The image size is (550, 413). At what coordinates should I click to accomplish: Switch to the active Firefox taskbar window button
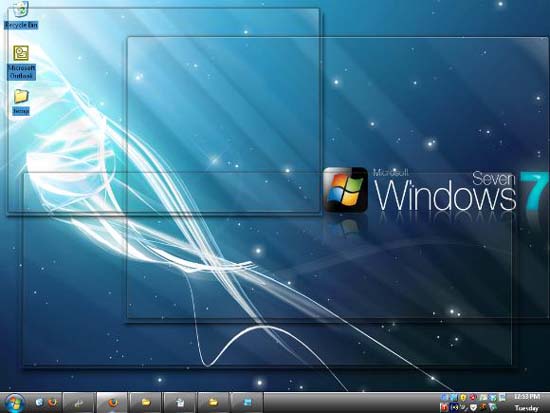click(x=112, y=403)
